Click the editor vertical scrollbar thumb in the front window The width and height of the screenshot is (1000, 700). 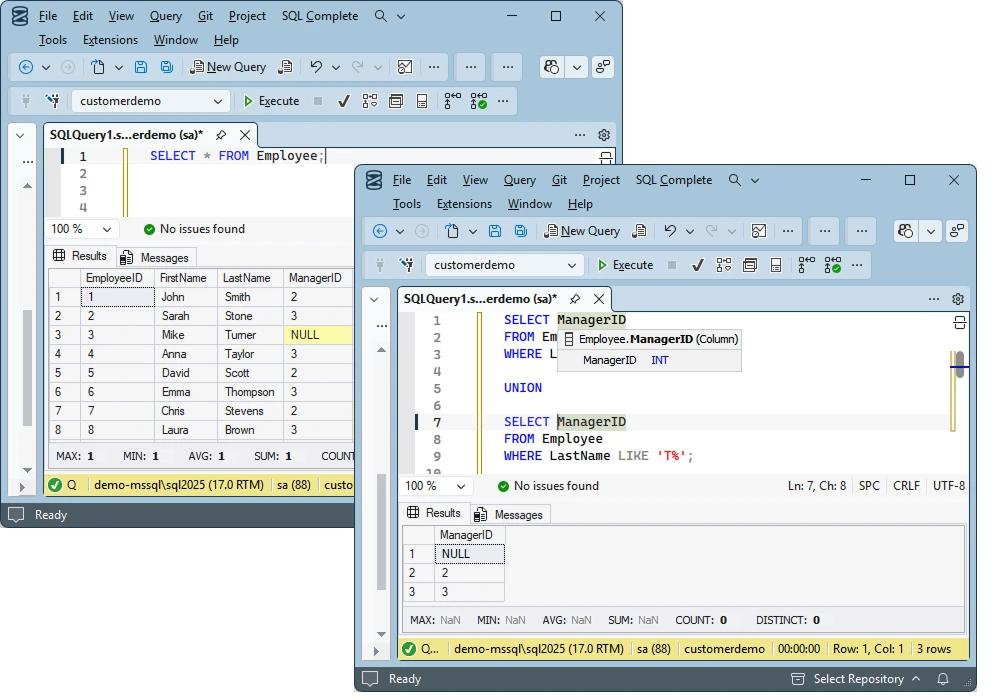point(960,365)
